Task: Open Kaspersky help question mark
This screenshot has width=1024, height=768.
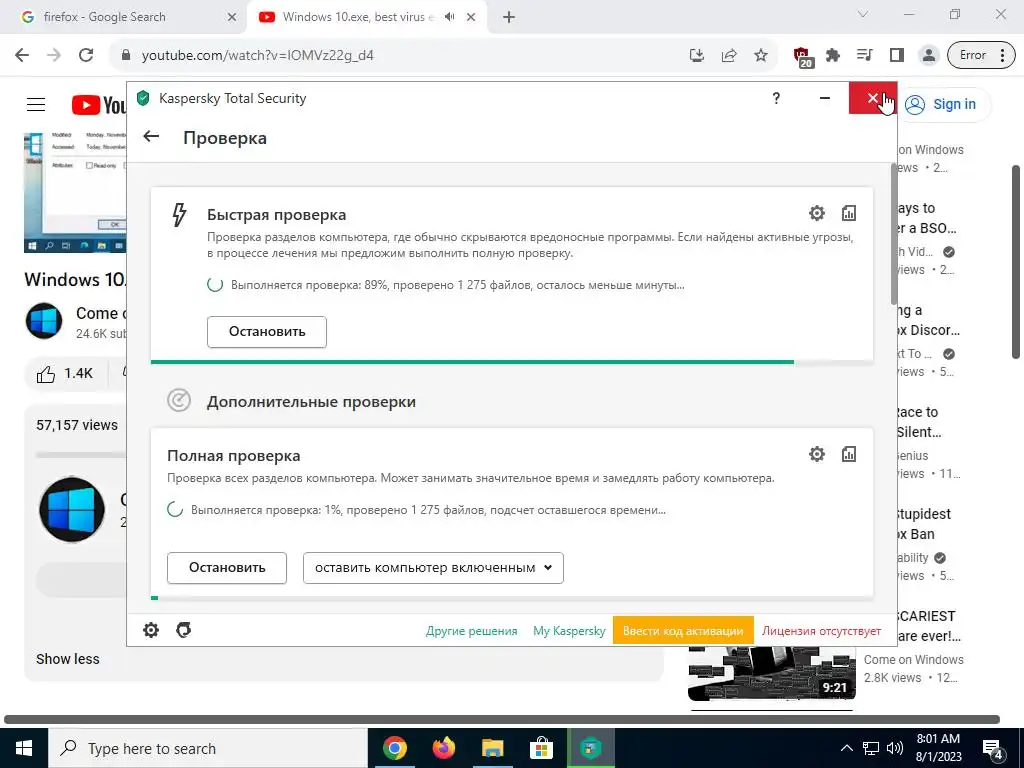Action: 776,99
